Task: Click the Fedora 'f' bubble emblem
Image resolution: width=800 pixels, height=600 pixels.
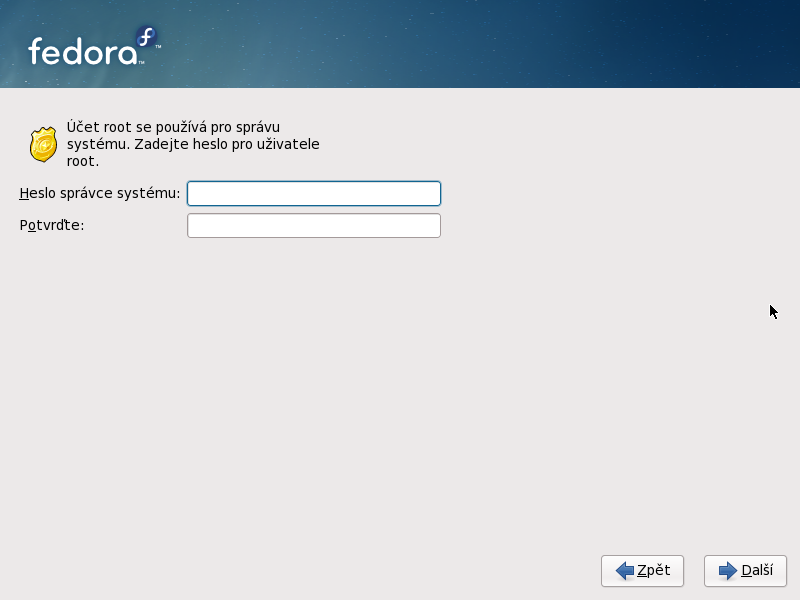Action: click(147, 38)
